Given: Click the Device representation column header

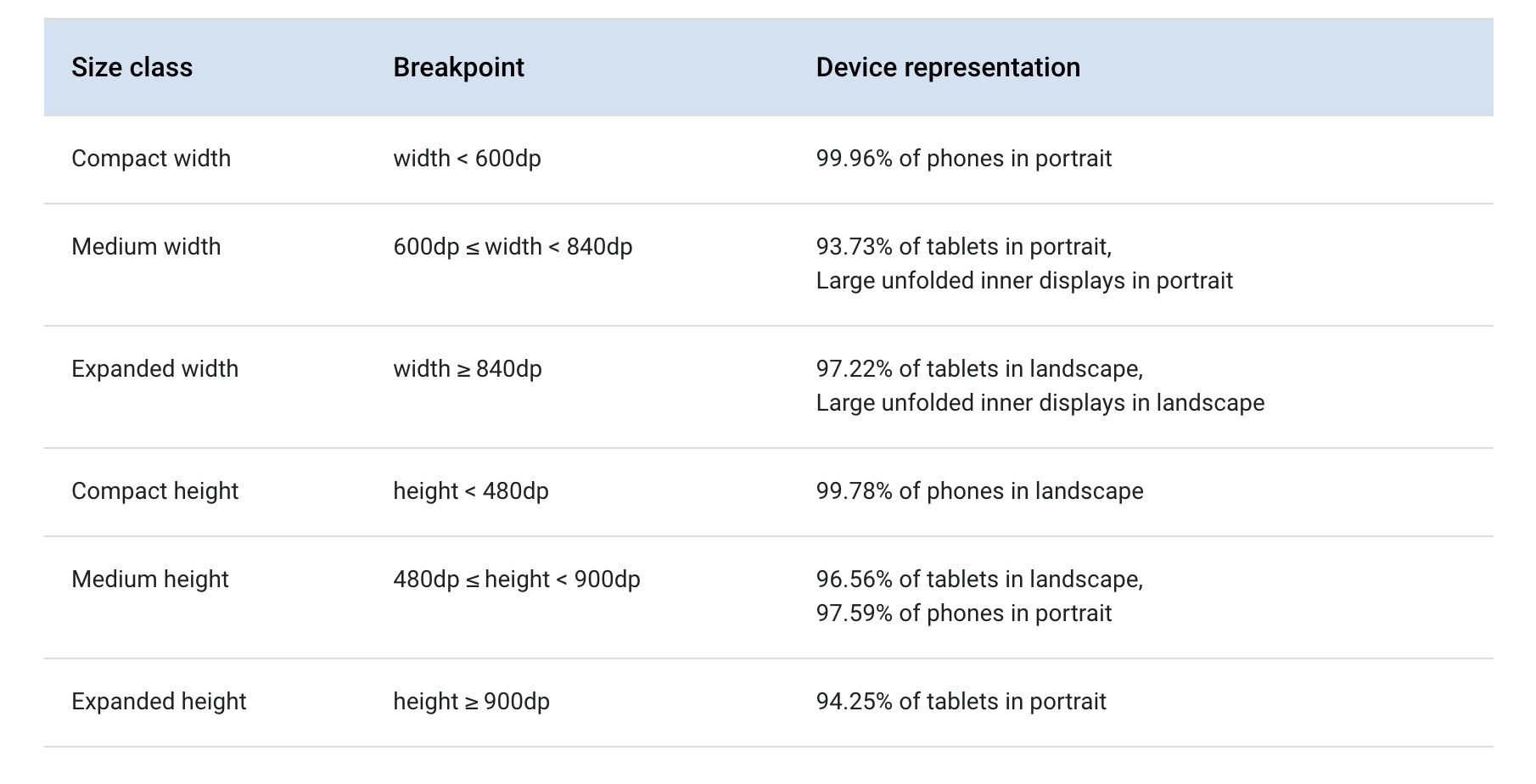Looking at the screenshot, I should [x=948, y=68].
